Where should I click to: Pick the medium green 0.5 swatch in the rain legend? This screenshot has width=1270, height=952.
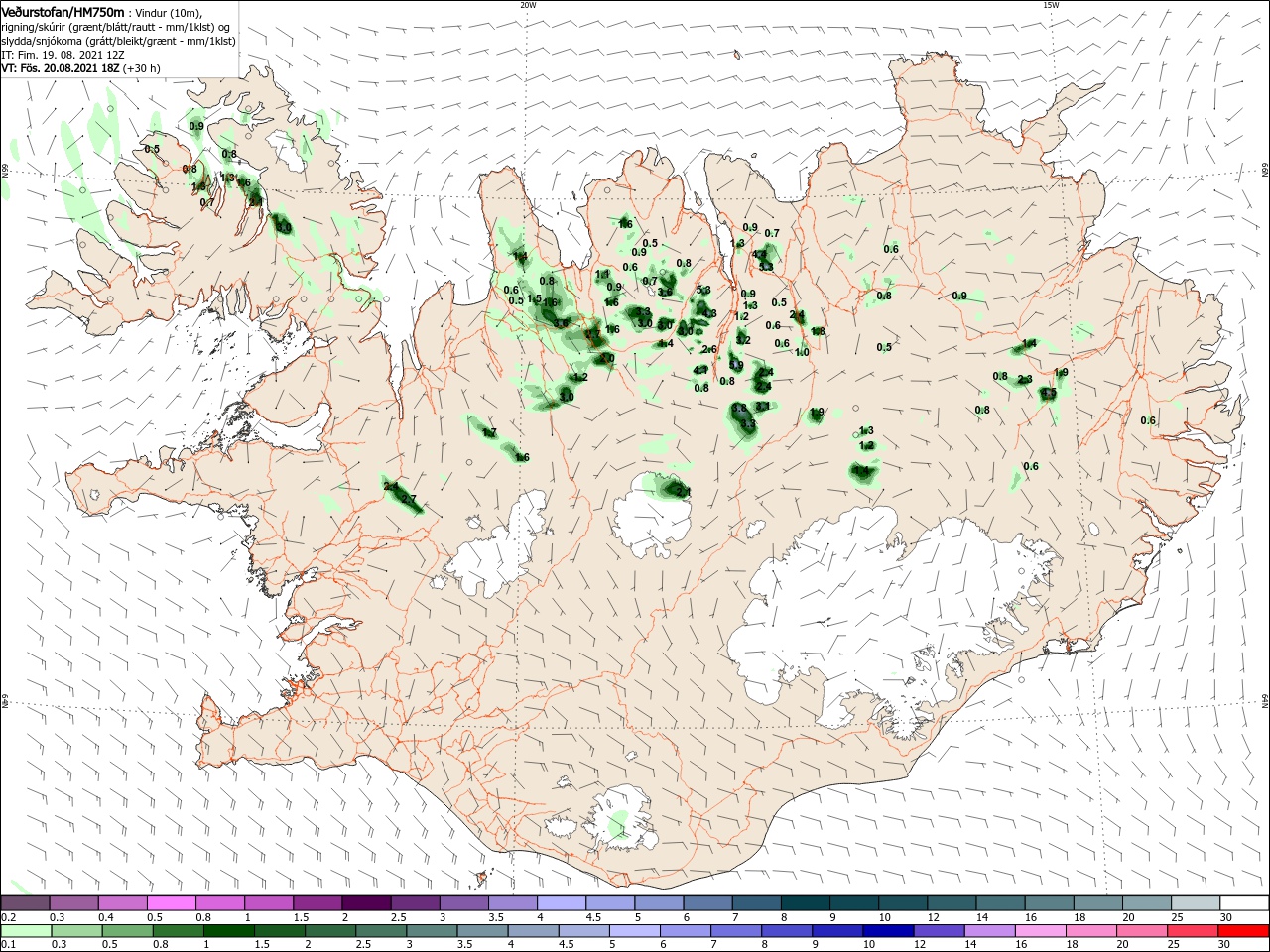click(127, 931)
